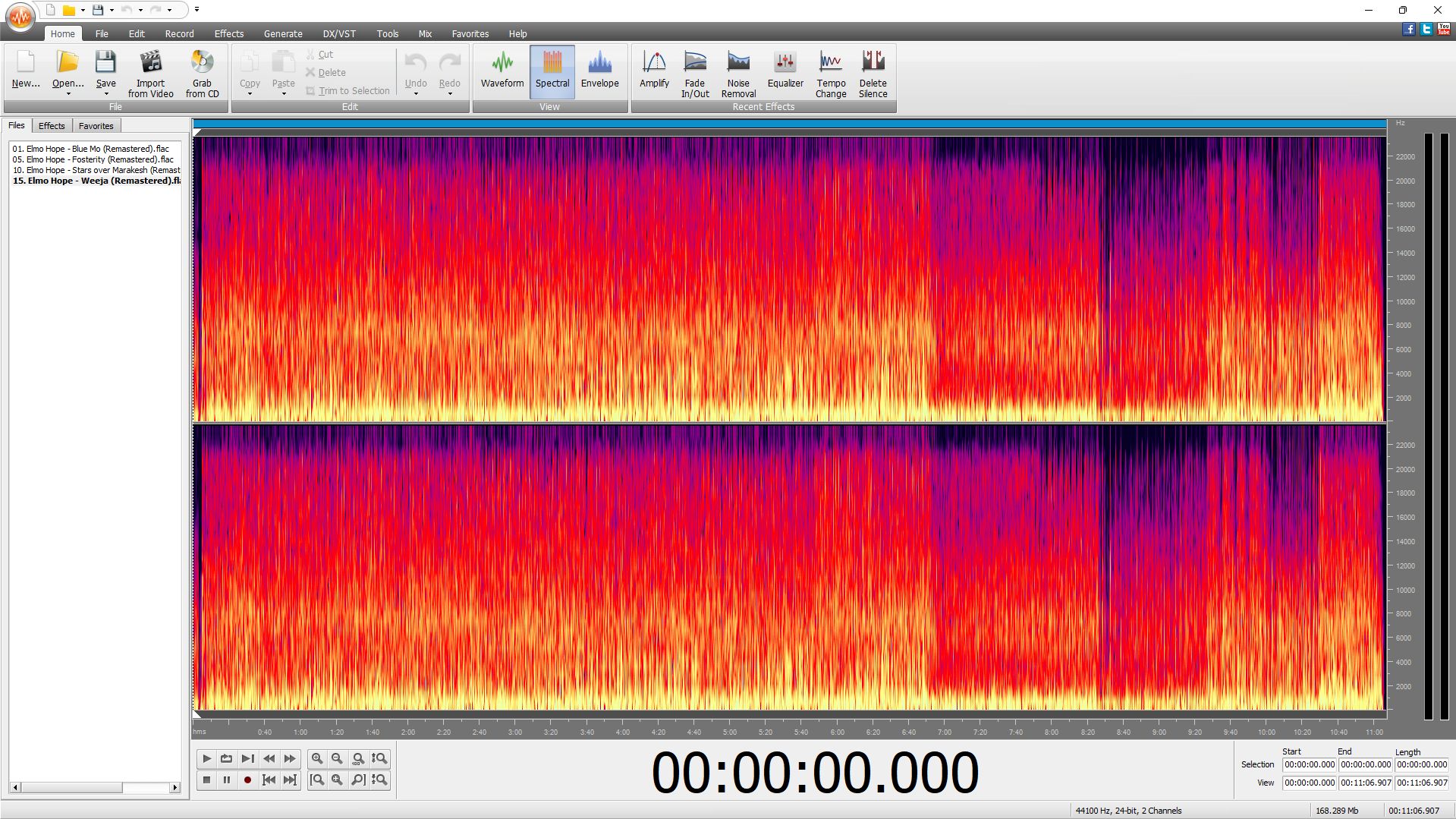Open the Amplify effect
Image resolution: width=1456 pixels, height=819 pixels.
click(x=654, y=73)
